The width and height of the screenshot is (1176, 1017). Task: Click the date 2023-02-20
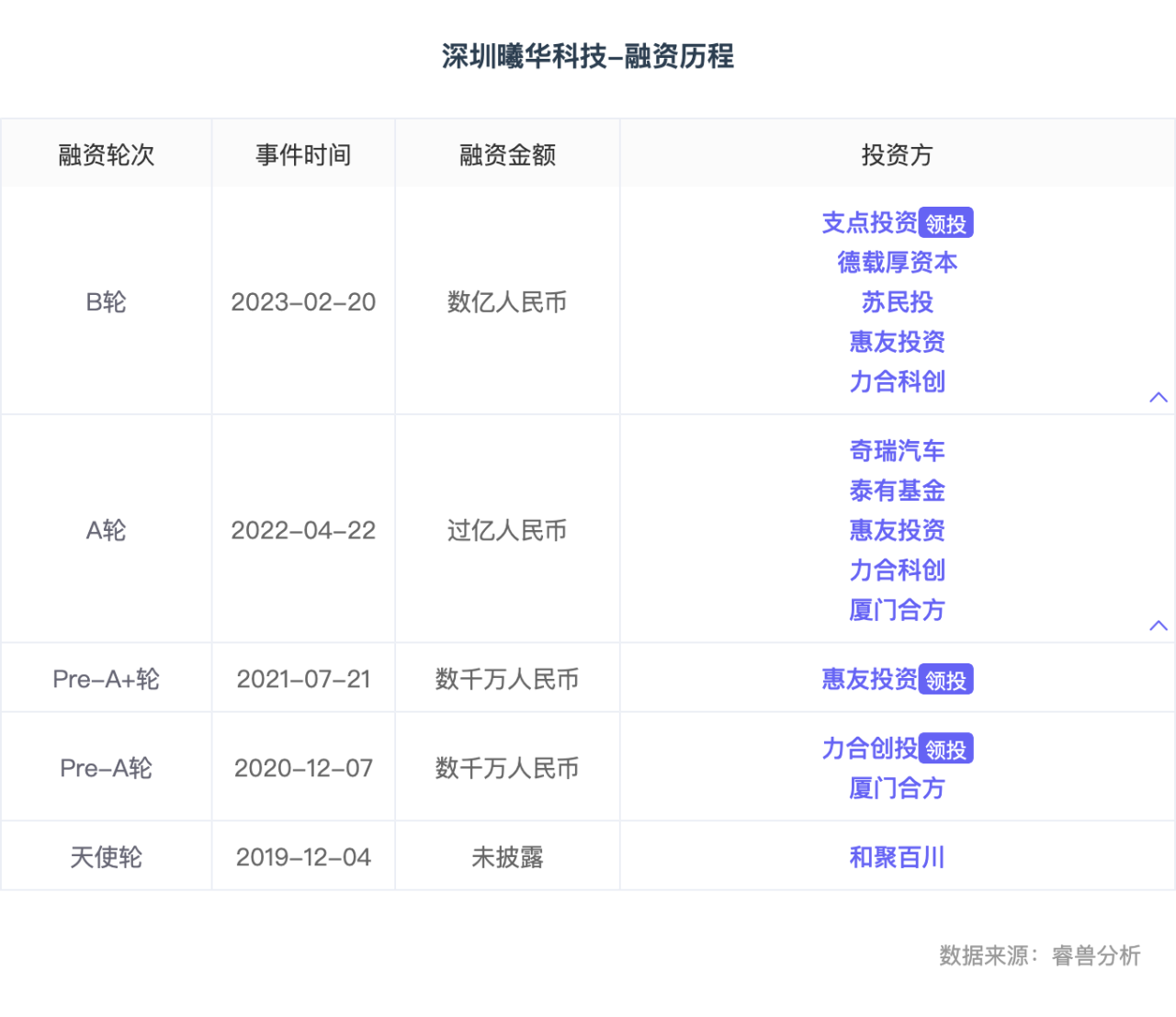point(303,302)
